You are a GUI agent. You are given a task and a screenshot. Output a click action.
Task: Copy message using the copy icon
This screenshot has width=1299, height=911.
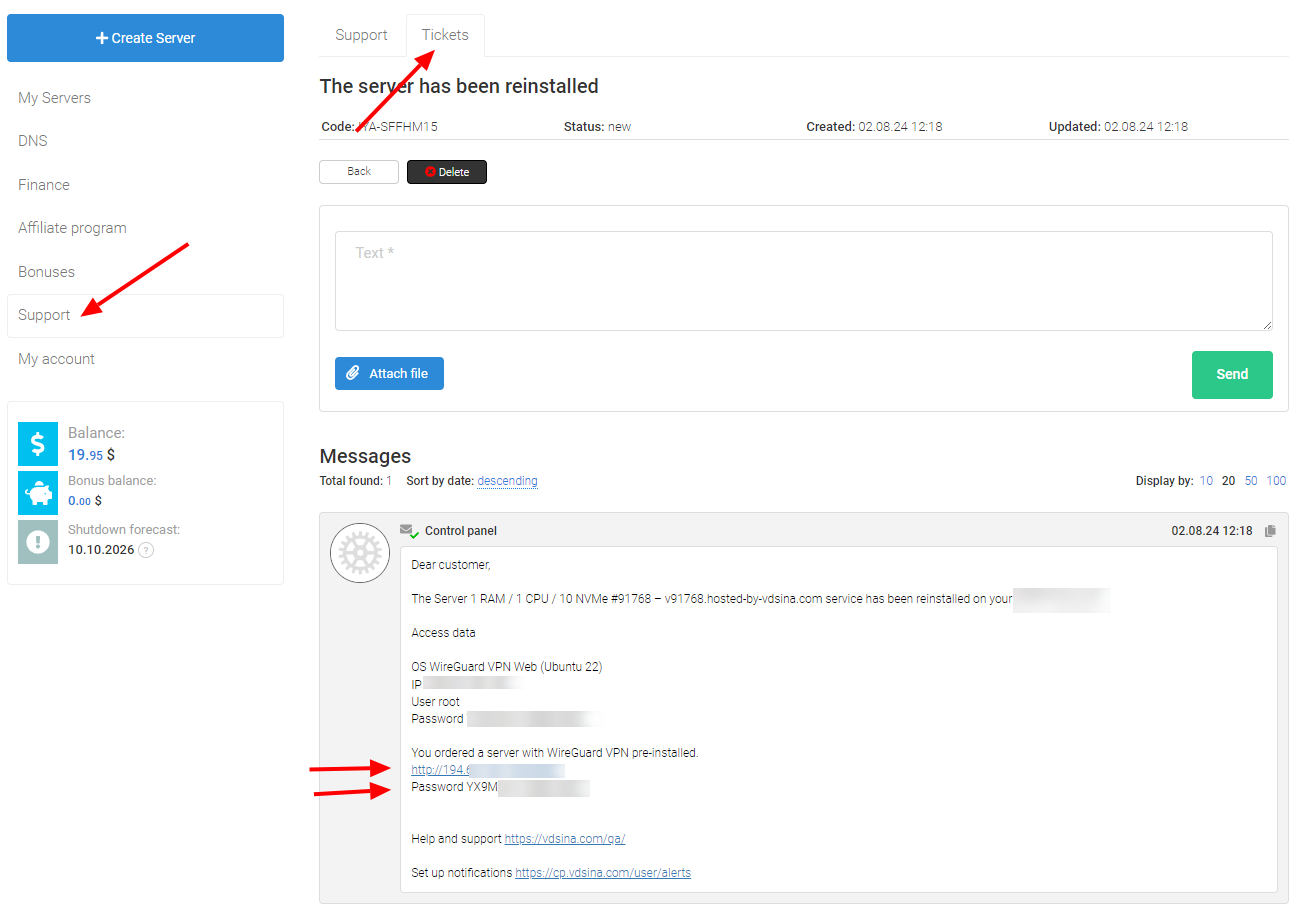pos(1270,531)
